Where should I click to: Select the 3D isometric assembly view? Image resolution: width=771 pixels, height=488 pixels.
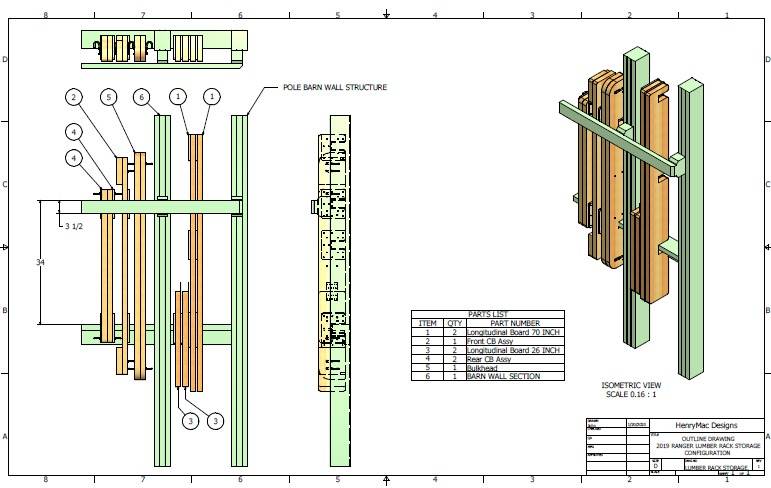tap(632, 213)
